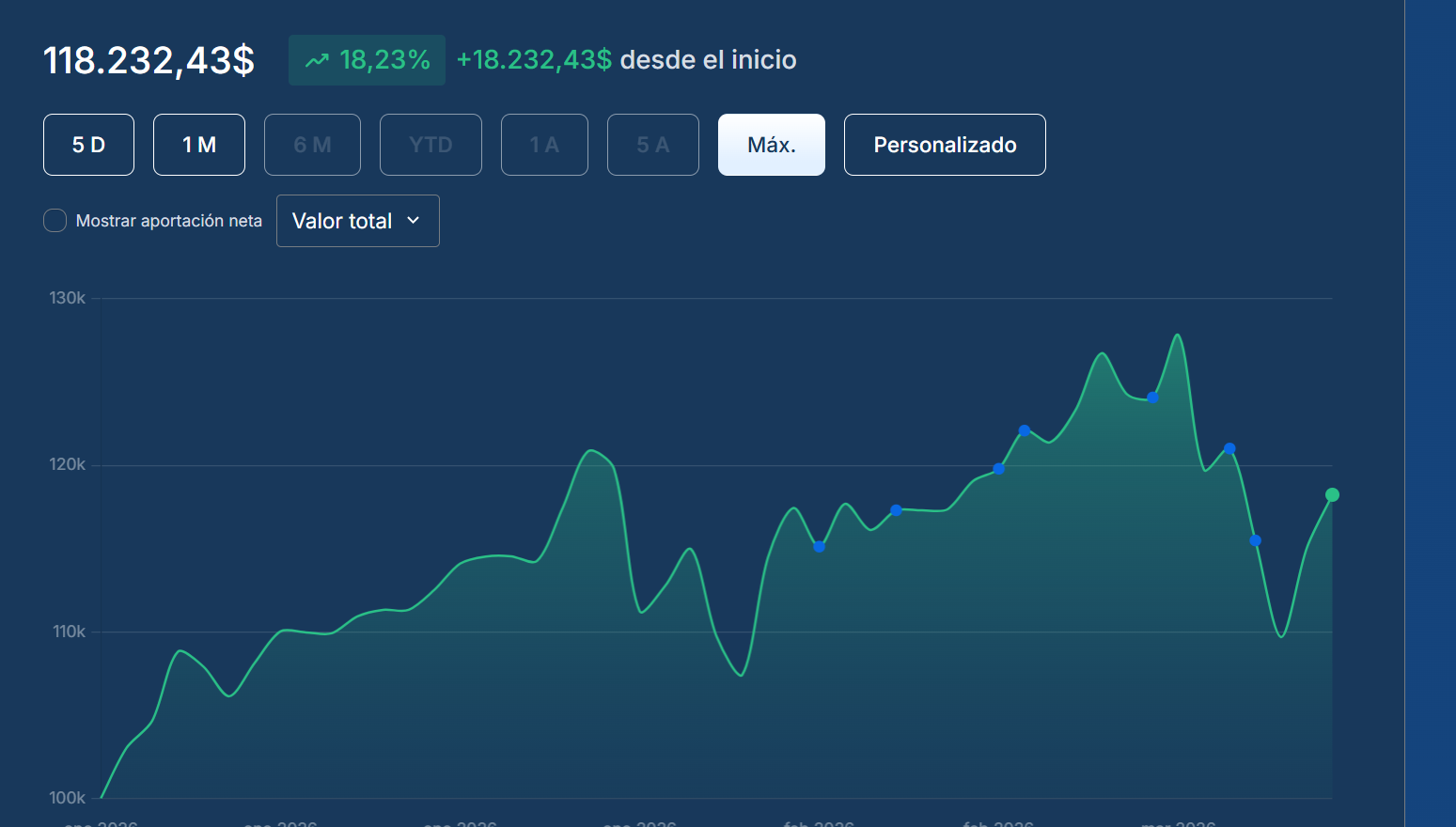Viewport: 1456px width, 827px height.
Task: Click the highest blue marker on the chart
Action: [x=1153, y=398]
